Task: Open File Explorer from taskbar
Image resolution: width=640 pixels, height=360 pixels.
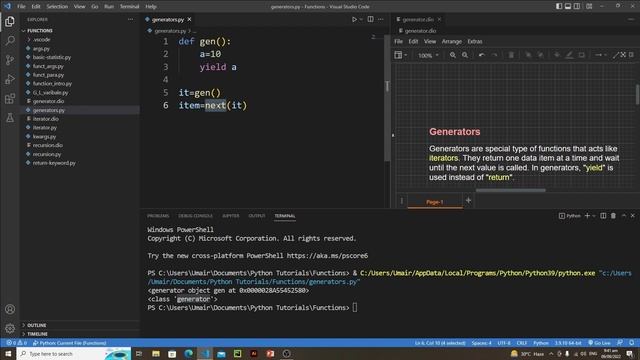Action: tap(156, 353)
